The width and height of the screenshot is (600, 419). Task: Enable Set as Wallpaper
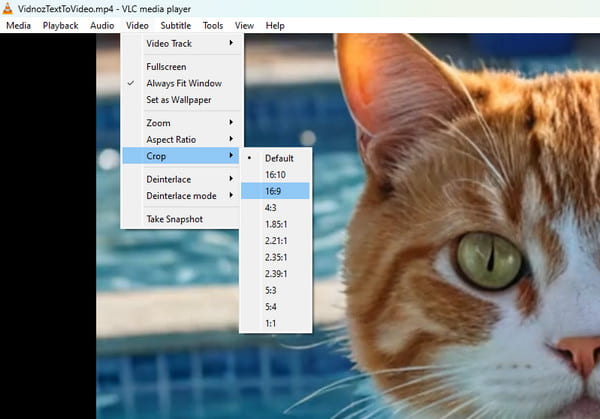180,99
